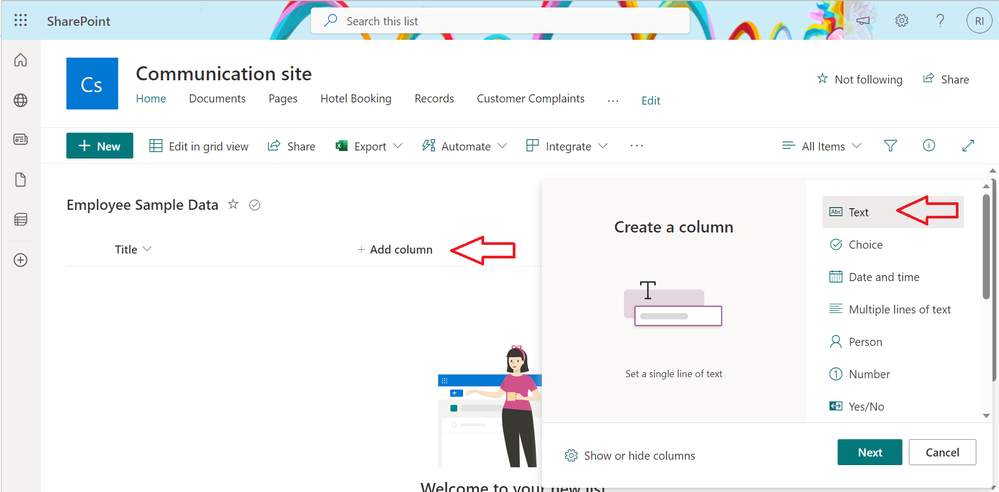Viewport: 999px width, 492px height.
Task: Open My files page icon in sidebar
Action: click(20, 180)
